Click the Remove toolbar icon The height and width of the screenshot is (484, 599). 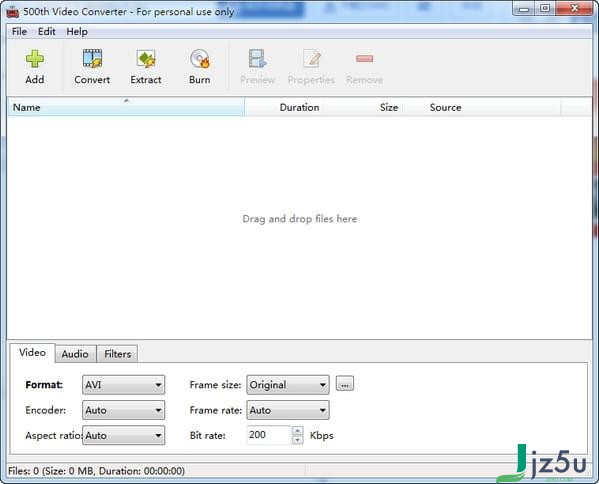364,58
